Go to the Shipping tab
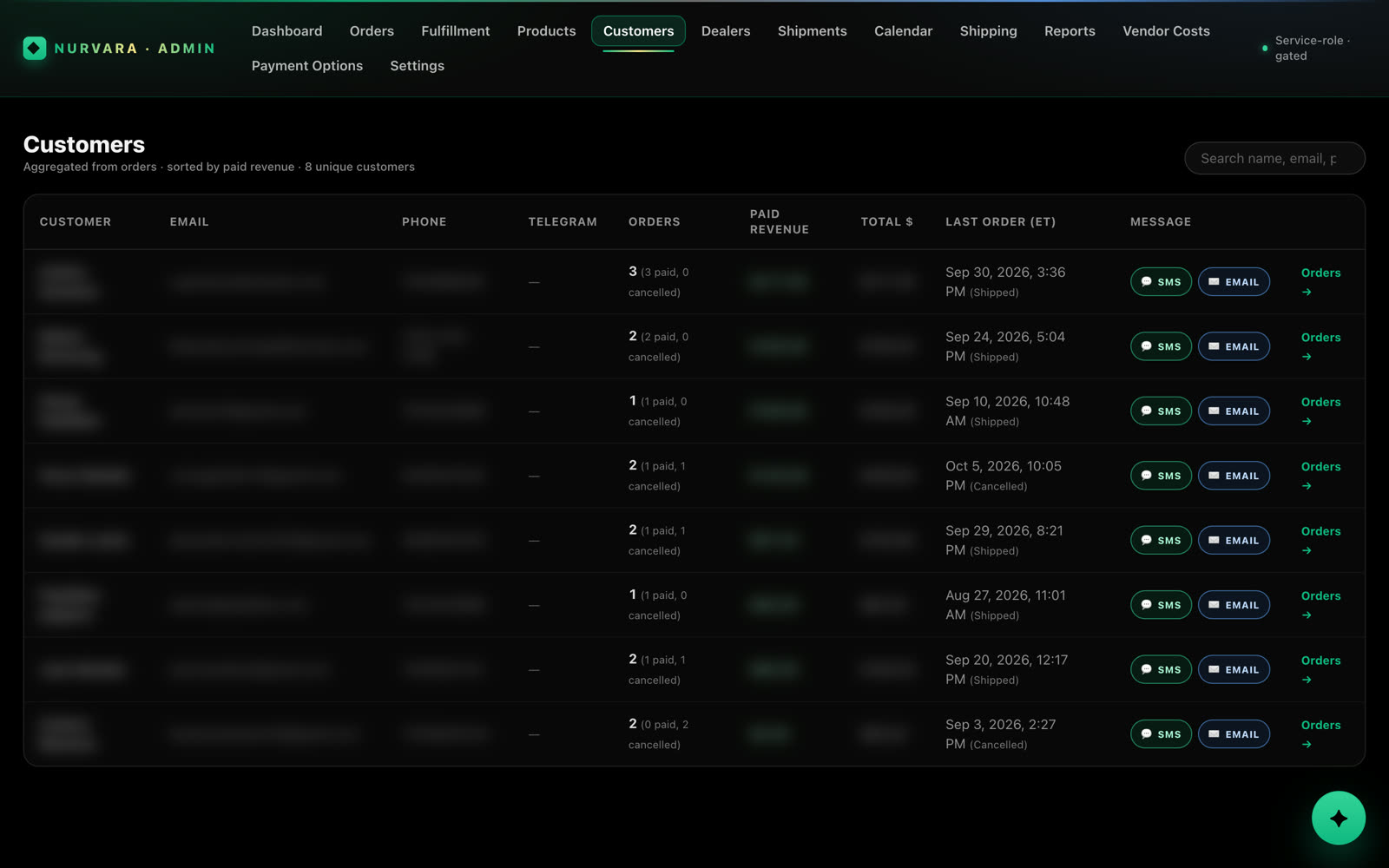This screenshot has width=1389, height=868. pos(988,31)
